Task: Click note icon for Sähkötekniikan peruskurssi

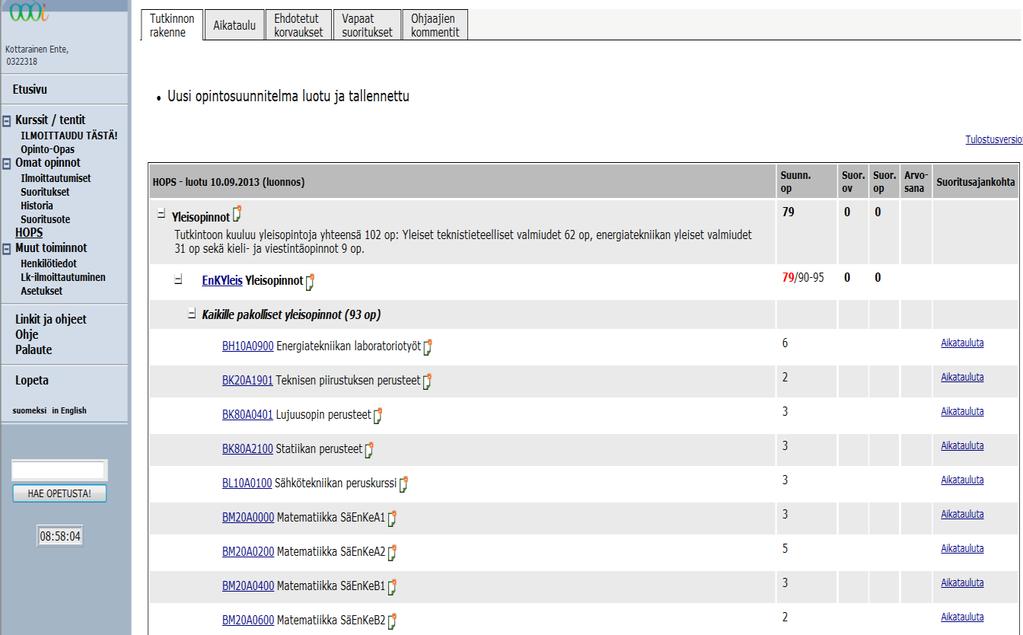Action: (x=404, y=484)
